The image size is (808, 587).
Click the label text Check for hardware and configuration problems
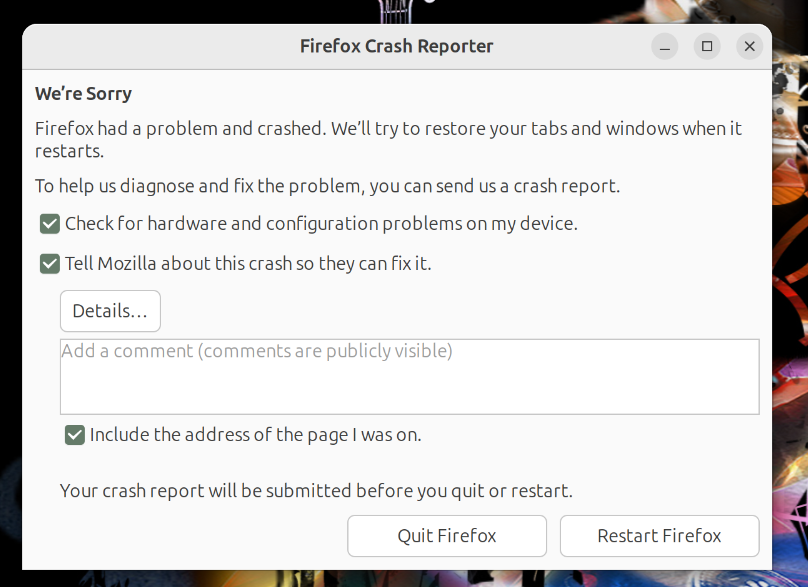pos(321,224)
